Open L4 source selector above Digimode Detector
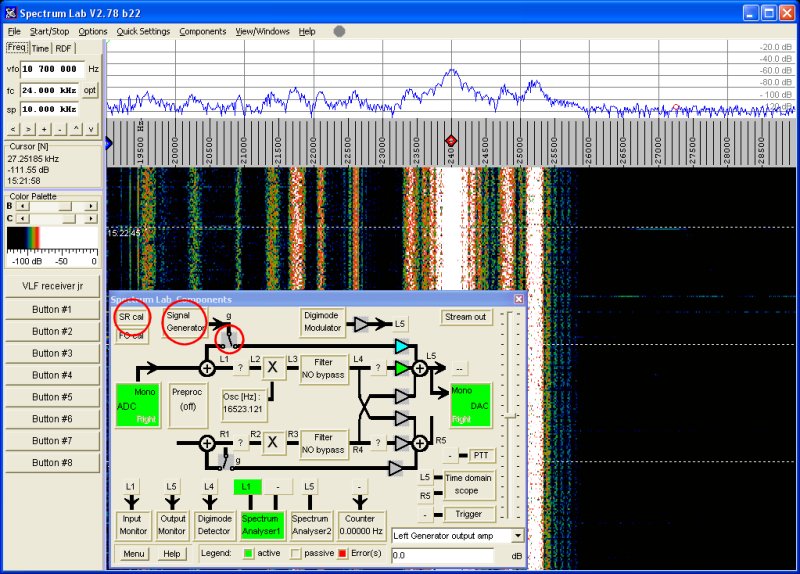Screen dimensions: 800x574 point(209,487)
